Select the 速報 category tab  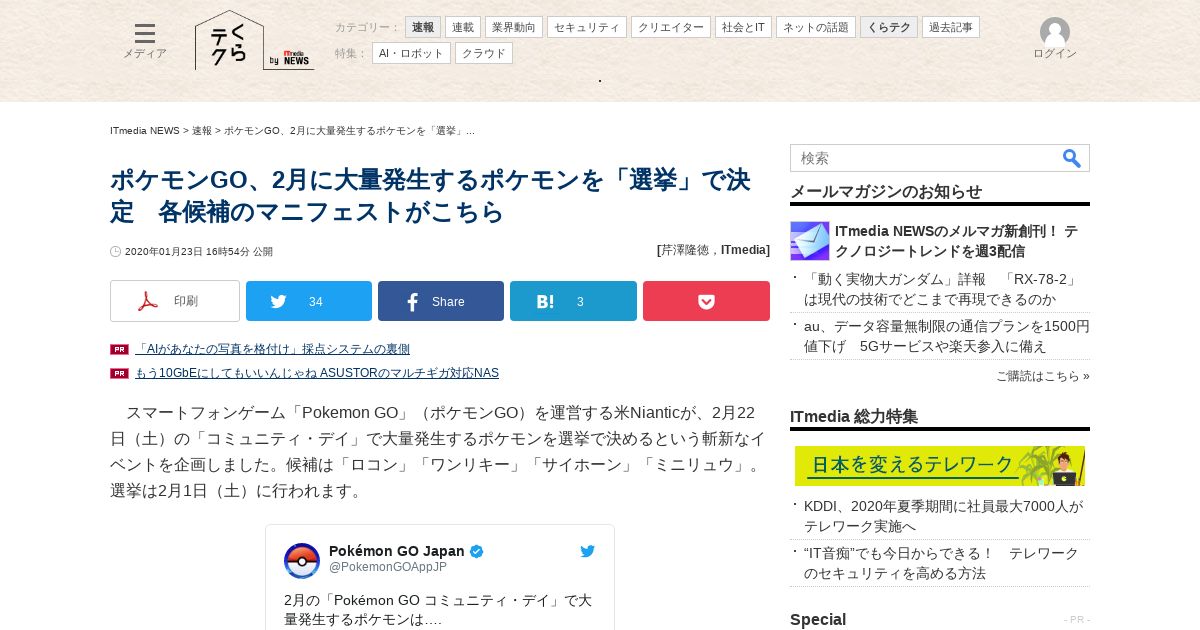[x=423, y=27]
